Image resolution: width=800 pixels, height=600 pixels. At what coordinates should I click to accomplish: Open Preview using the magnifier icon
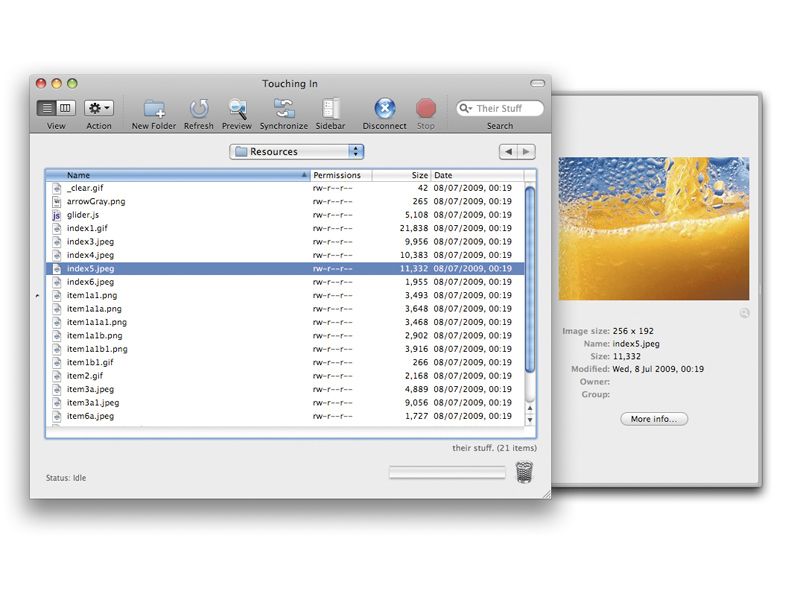(237, 109)
